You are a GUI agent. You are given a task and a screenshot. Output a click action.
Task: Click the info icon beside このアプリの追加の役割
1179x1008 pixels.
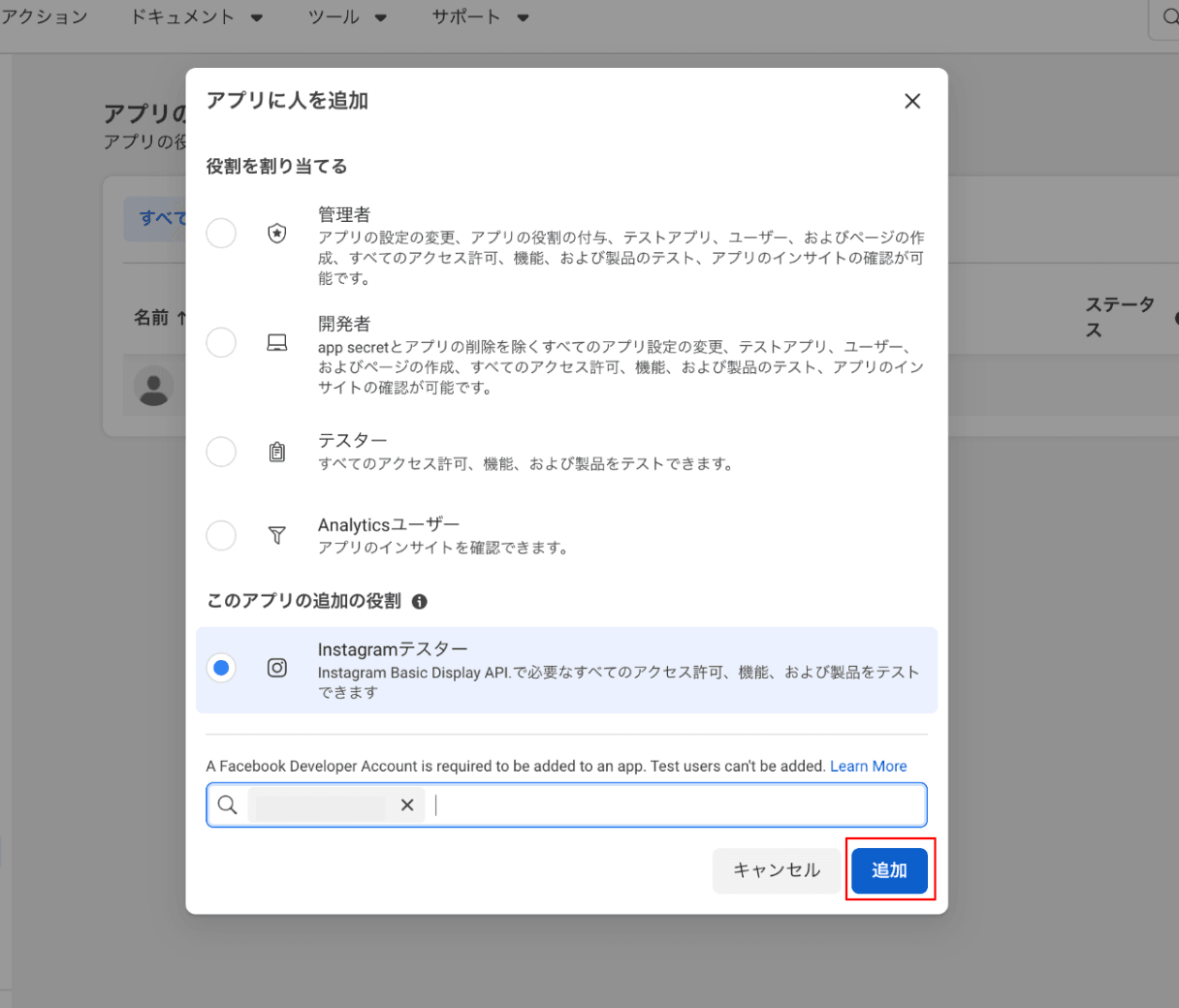tap(419, 601)
